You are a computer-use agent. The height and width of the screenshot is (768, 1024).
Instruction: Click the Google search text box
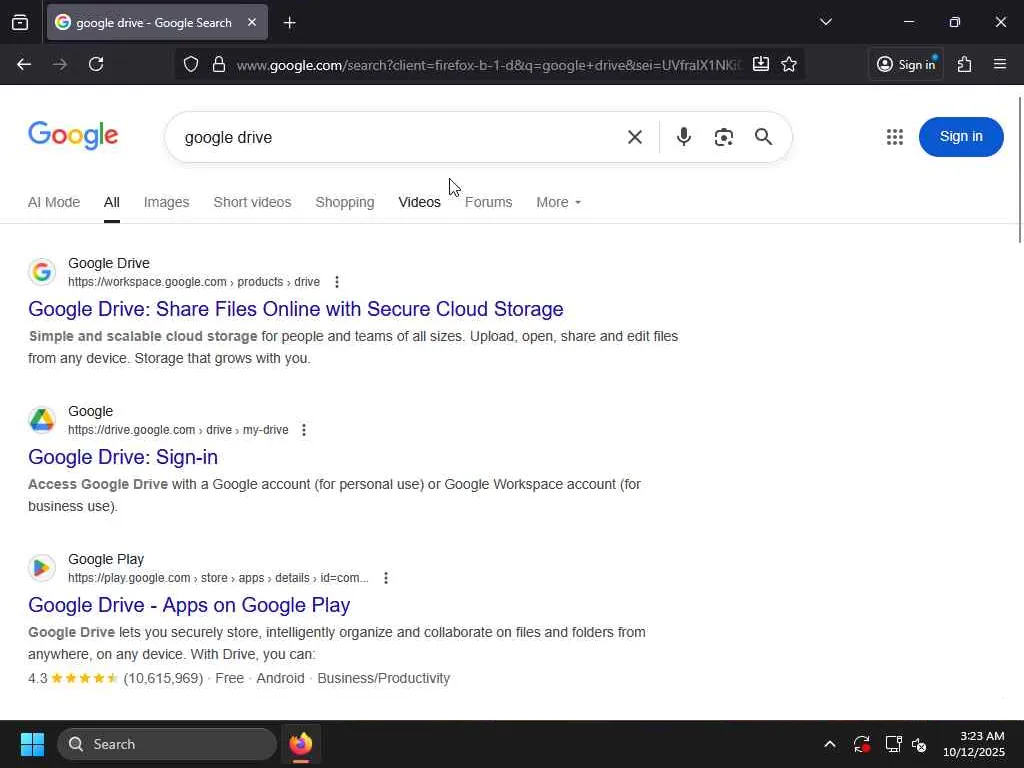coord(398,137)
